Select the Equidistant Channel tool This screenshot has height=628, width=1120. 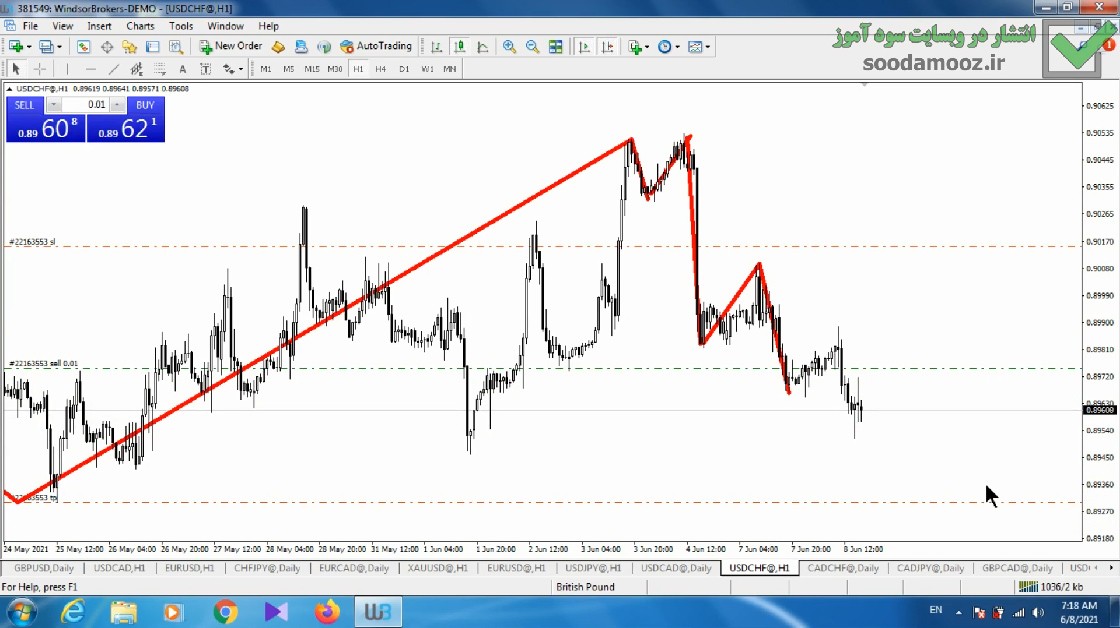click(x=136, y=69)
